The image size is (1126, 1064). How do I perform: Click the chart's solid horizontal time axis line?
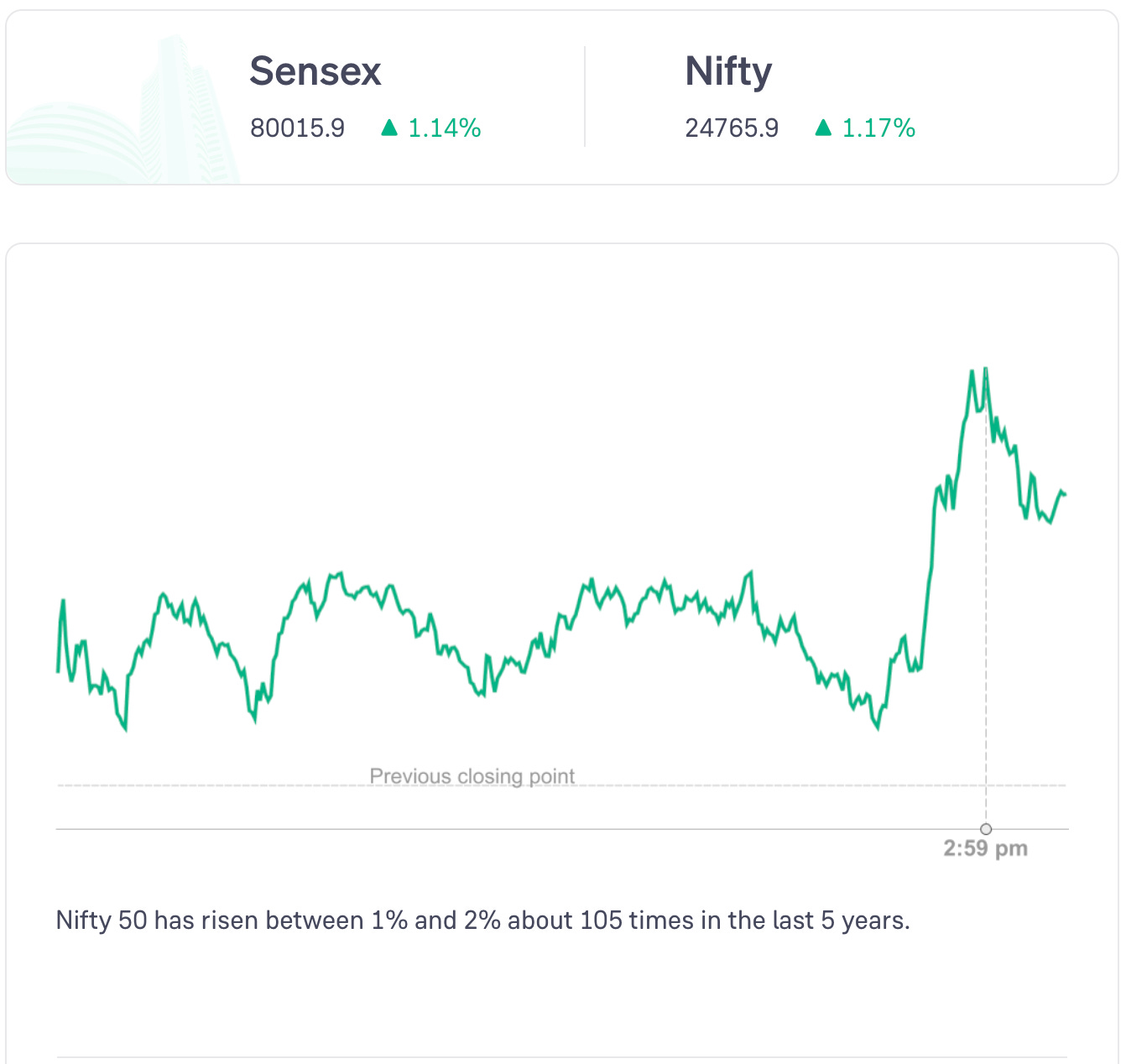pos(503,829)
